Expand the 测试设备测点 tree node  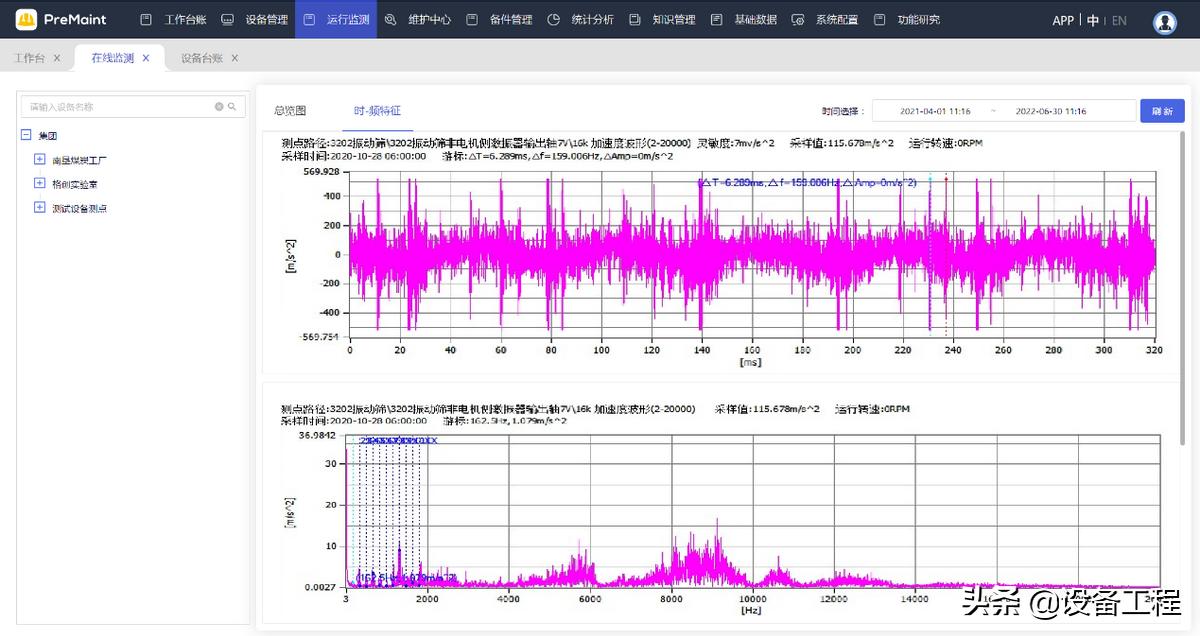[x=40, y=208]
